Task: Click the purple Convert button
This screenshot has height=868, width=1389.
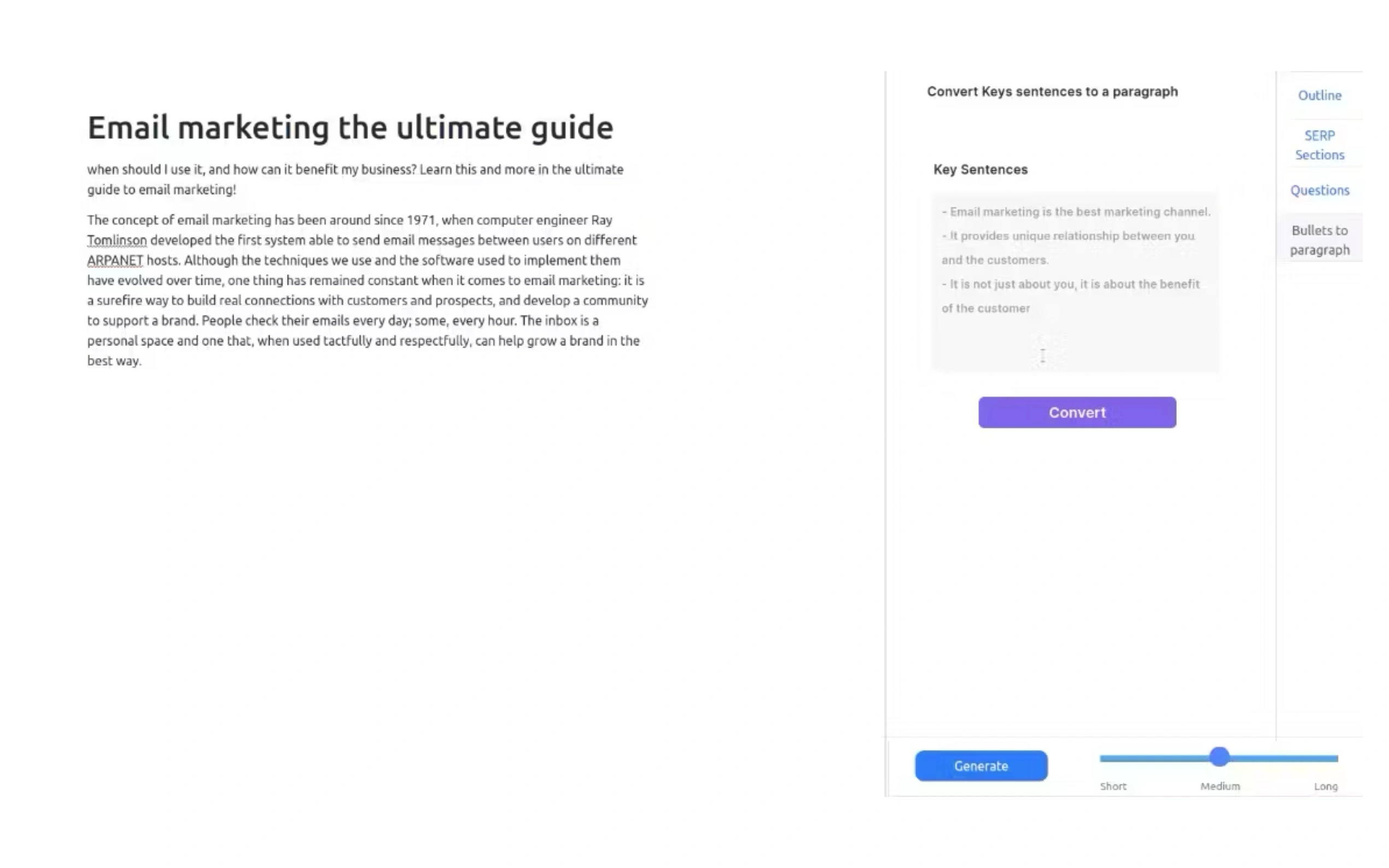Action: pos(1077,412)
